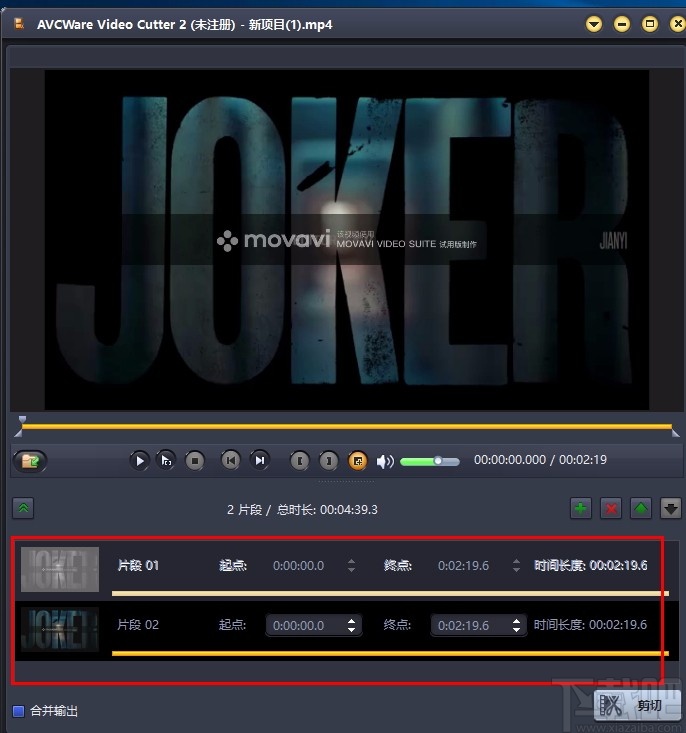Click the orange new clip button
The image size is (686, 733).
coord(358,461)
